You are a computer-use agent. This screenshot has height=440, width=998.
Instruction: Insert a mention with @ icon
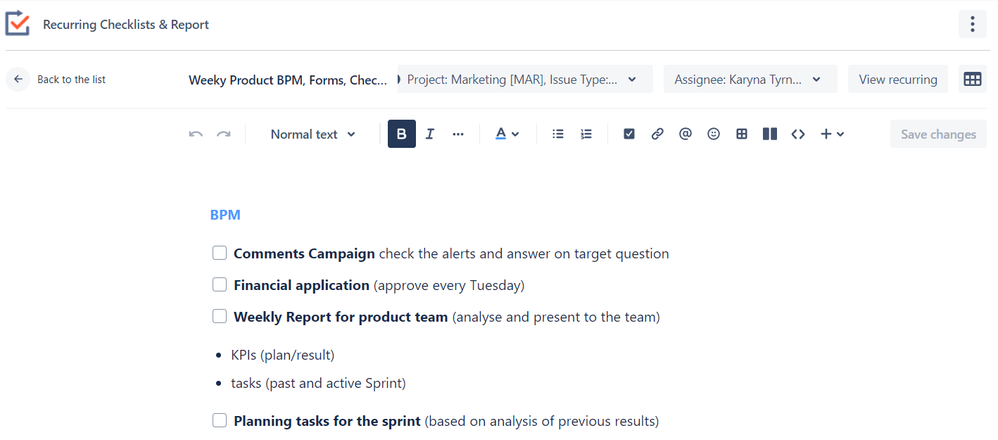tap(685, 134)
